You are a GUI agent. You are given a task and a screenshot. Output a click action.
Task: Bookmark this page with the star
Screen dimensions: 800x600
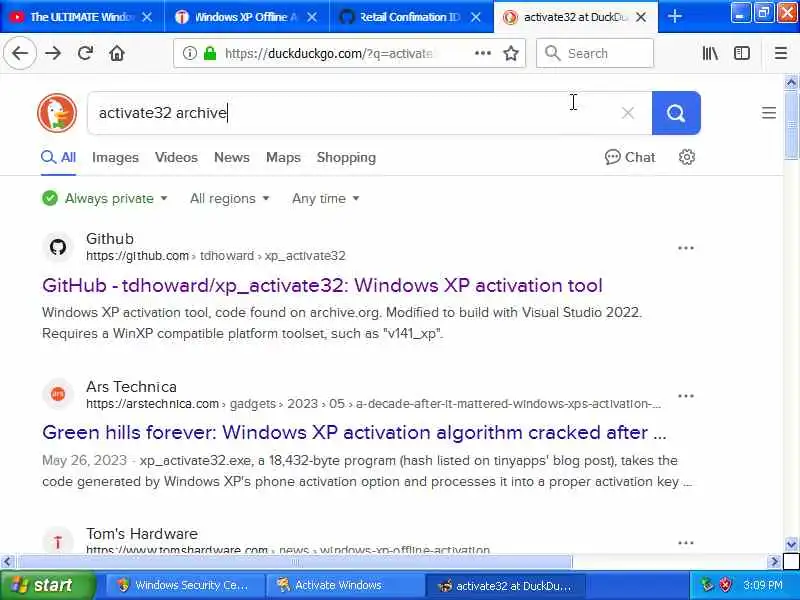pyautogui.click(x=511, y=53)
